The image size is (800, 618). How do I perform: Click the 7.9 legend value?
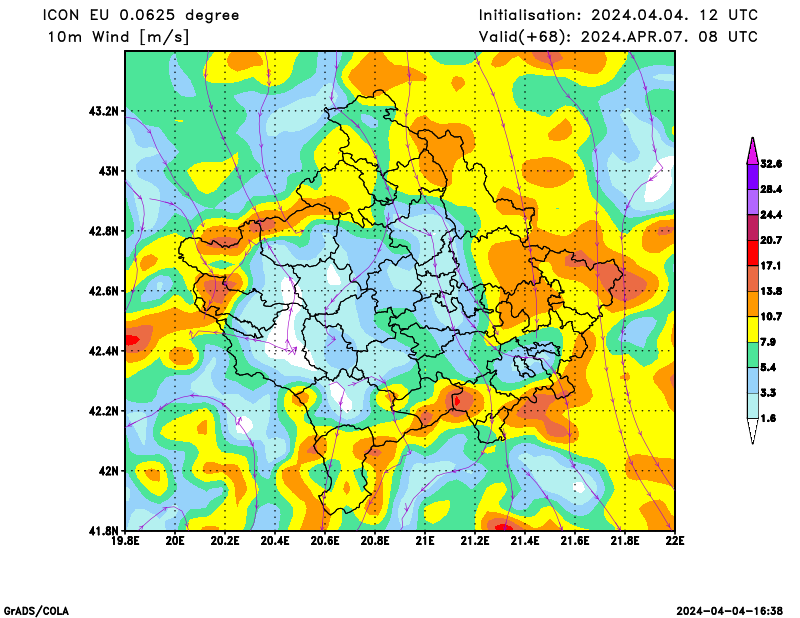pyautogui.click(x=768, y=342)
